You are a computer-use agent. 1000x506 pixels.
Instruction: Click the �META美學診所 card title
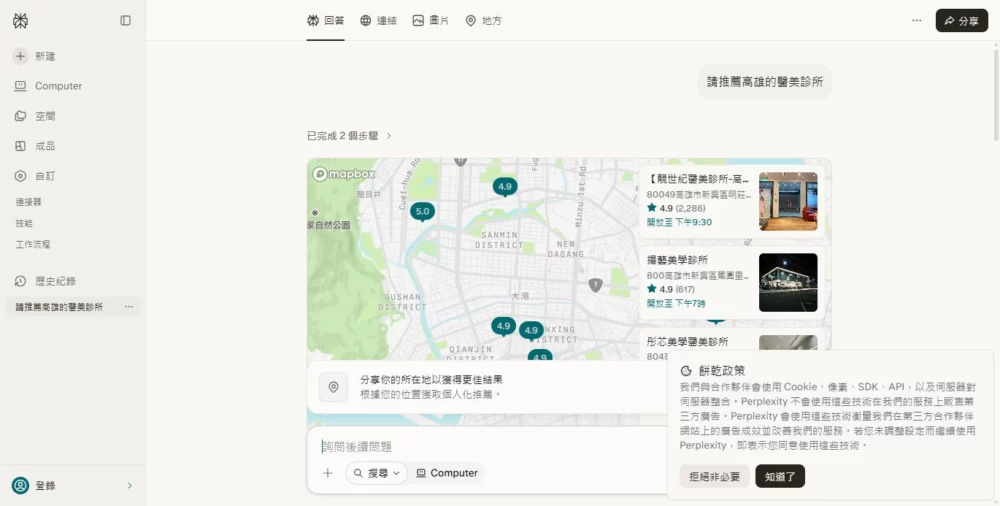pos(677,260)
